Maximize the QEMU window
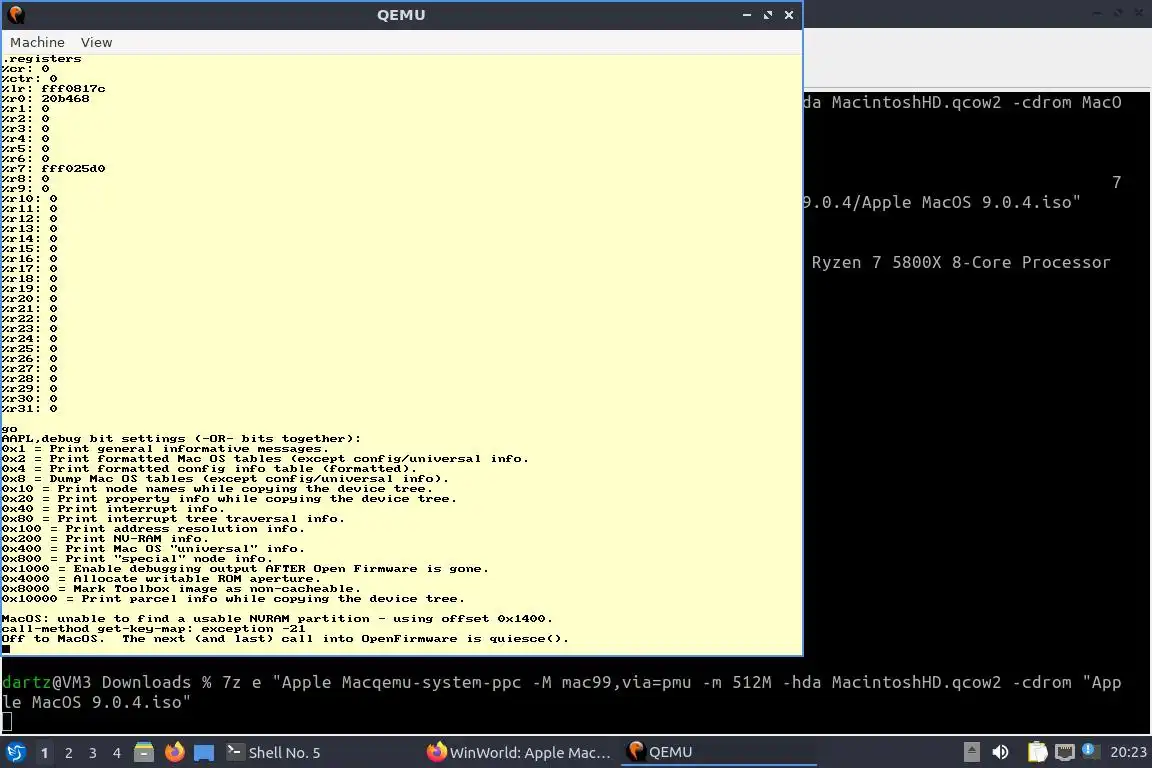1152x768 pixels. 768,15
